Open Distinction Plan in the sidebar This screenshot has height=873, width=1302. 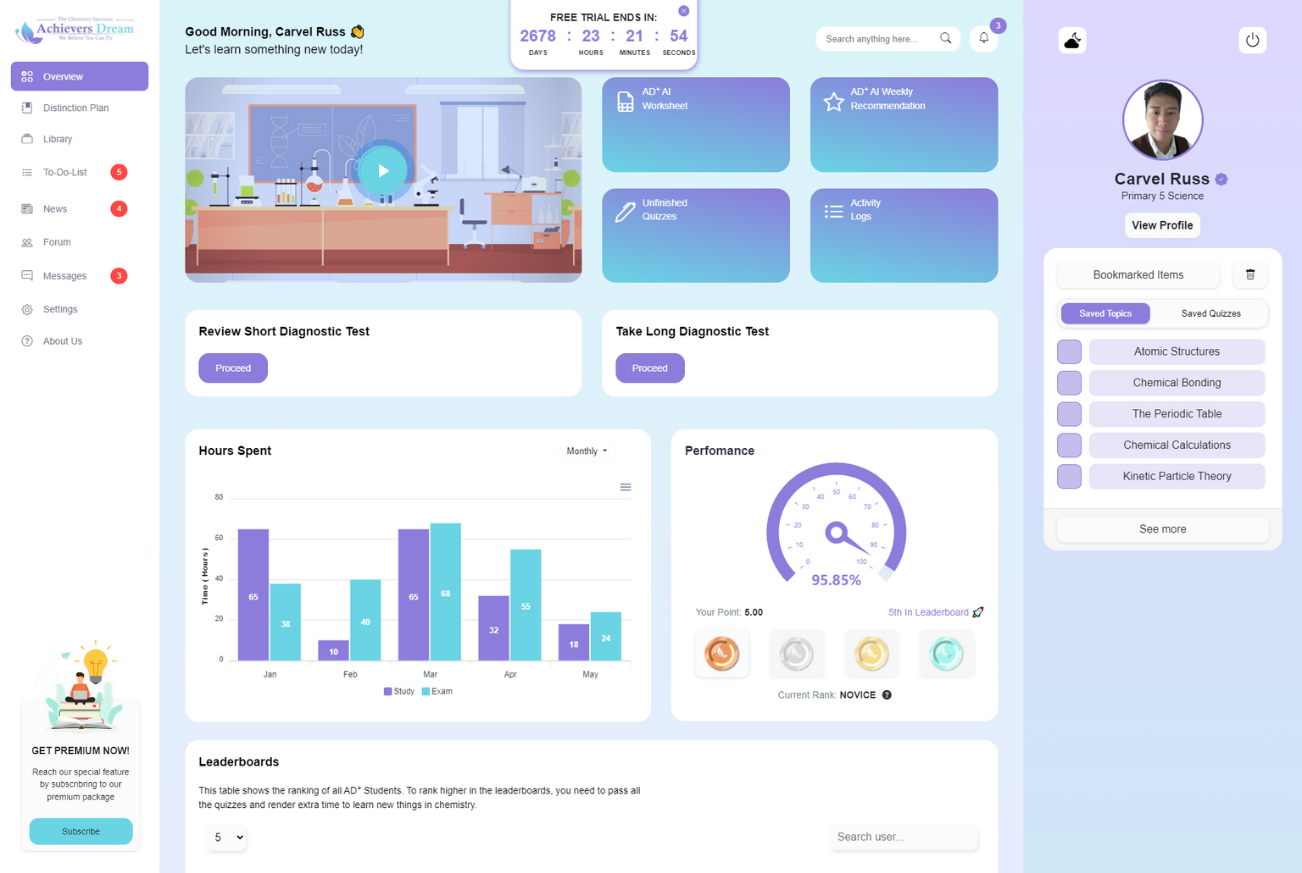75,108
